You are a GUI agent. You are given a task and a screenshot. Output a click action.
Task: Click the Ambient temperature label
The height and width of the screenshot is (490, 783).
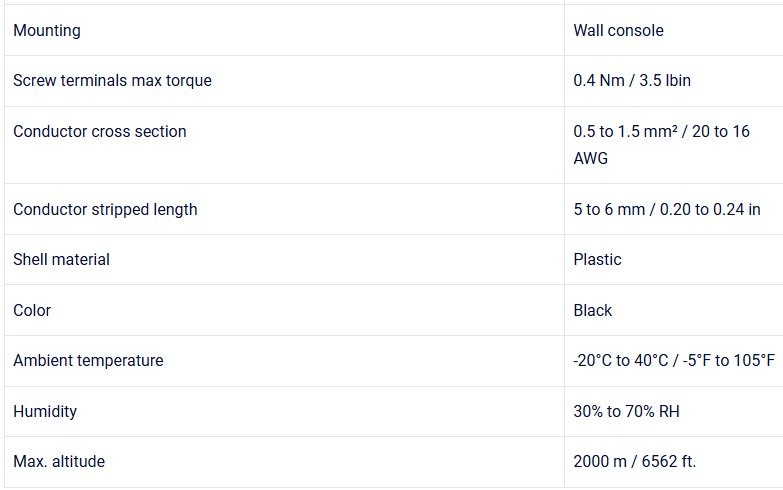(88, 360)
